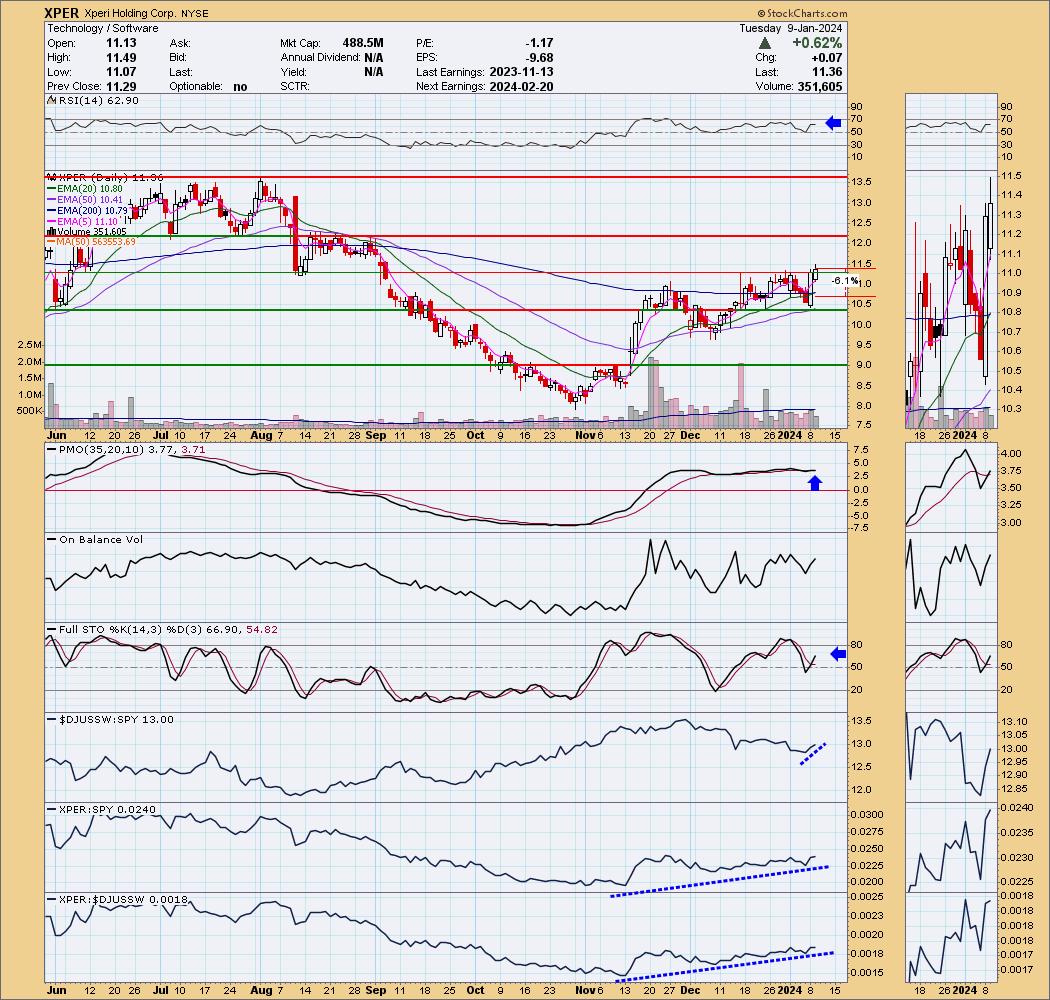
Task: Click the StockCharts.com watermark text
Action: tap(802, 13)
